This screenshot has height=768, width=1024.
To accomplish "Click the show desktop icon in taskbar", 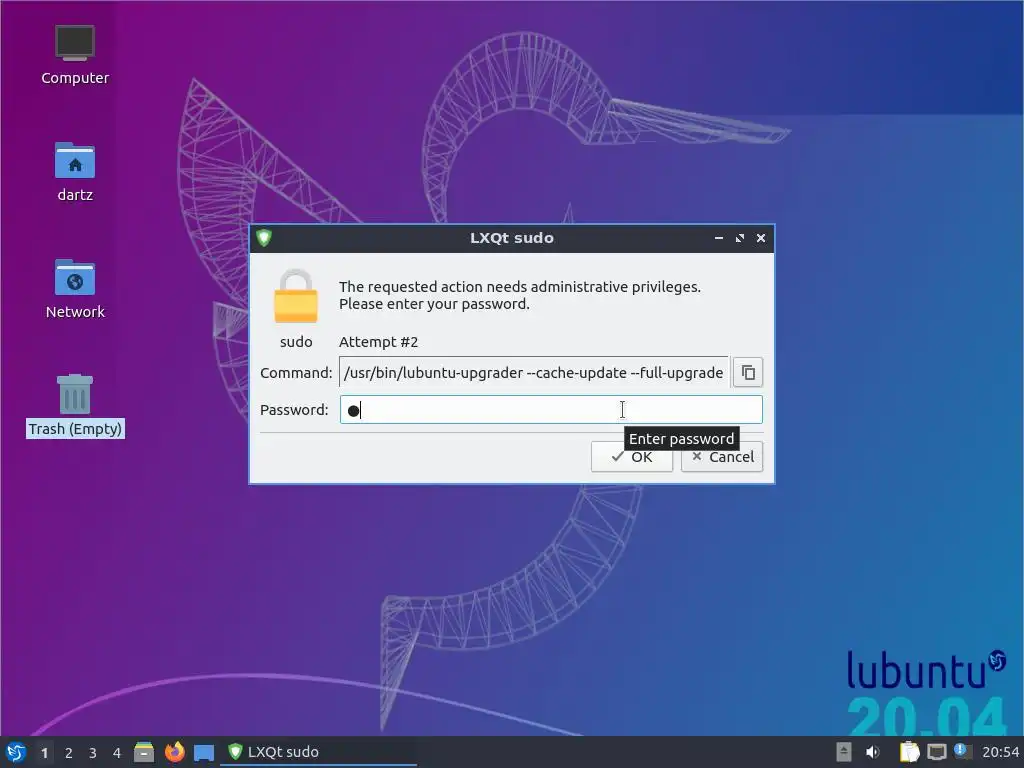I will (204, 752).
